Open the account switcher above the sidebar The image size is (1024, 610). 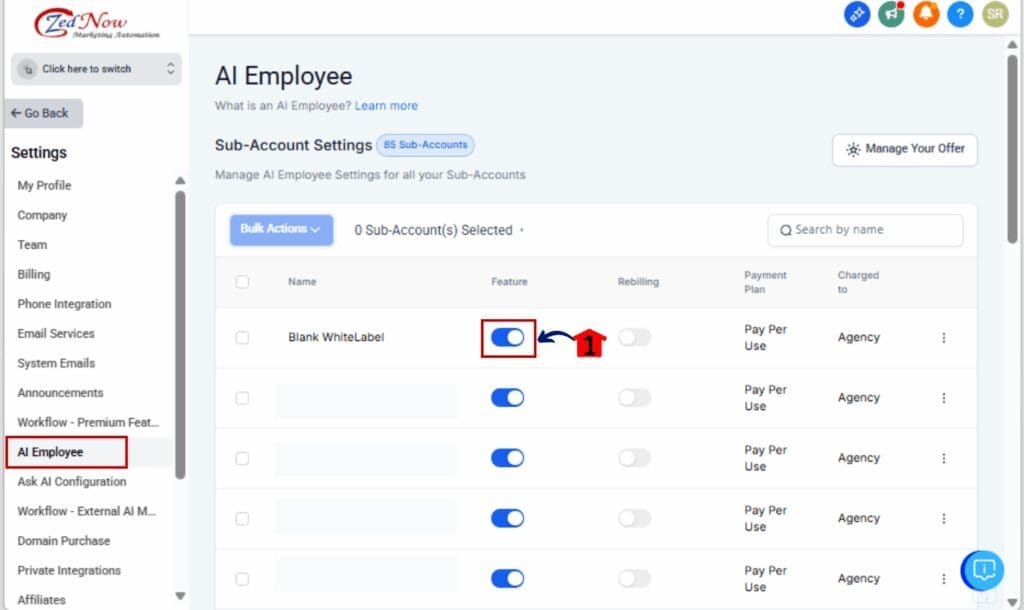click(95, 69)
